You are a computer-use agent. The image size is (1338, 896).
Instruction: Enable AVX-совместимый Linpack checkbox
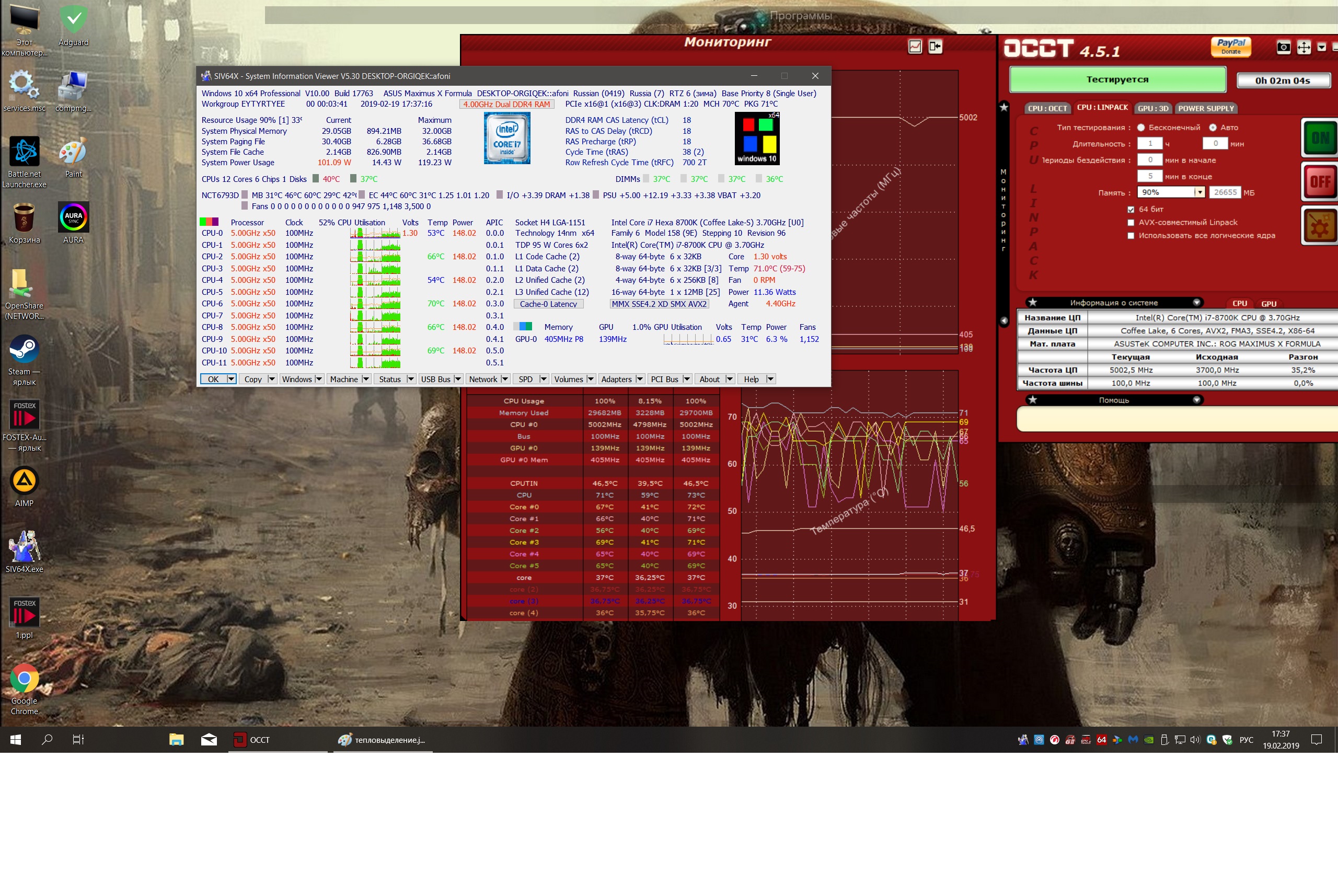click(x=1131, y=222)
